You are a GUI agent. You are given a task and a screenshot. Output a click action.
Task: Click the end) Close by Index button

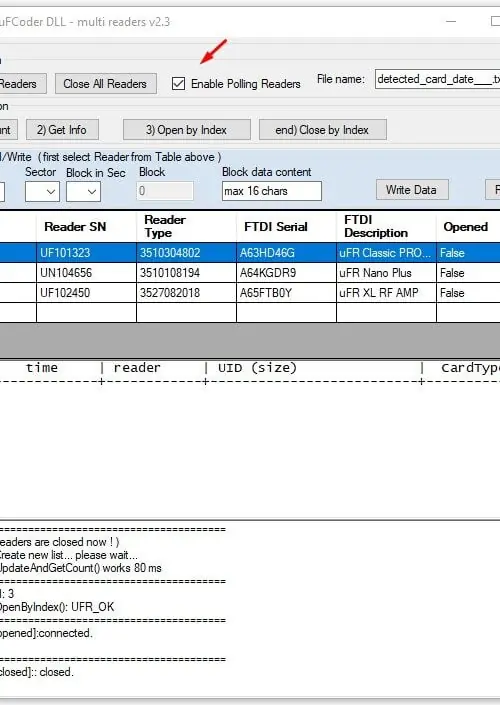pyautogui.click(x=322, y=130)
